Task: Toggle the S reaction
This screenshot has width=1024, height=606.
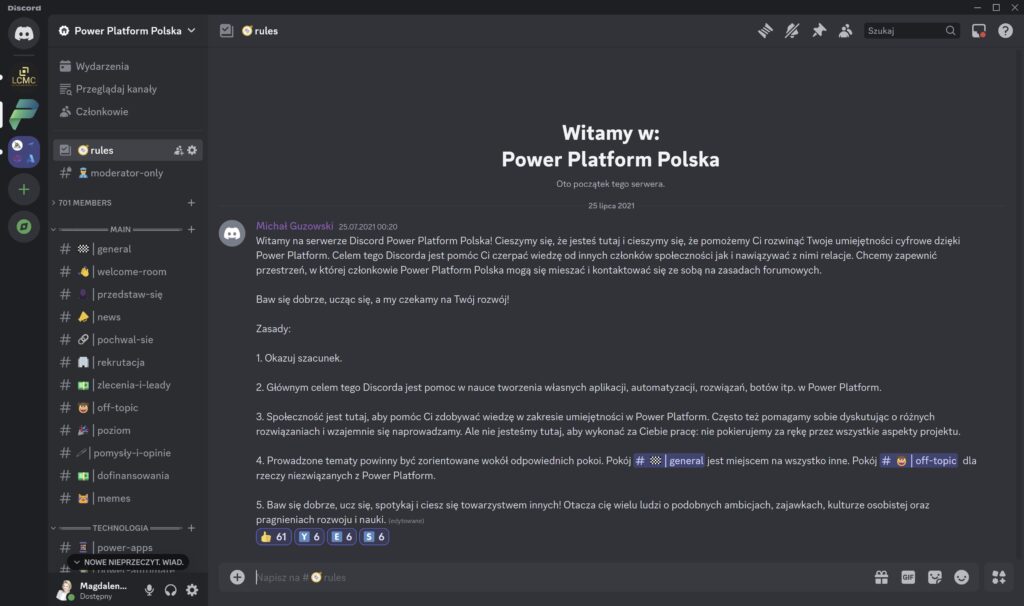Action: point(374,537)
